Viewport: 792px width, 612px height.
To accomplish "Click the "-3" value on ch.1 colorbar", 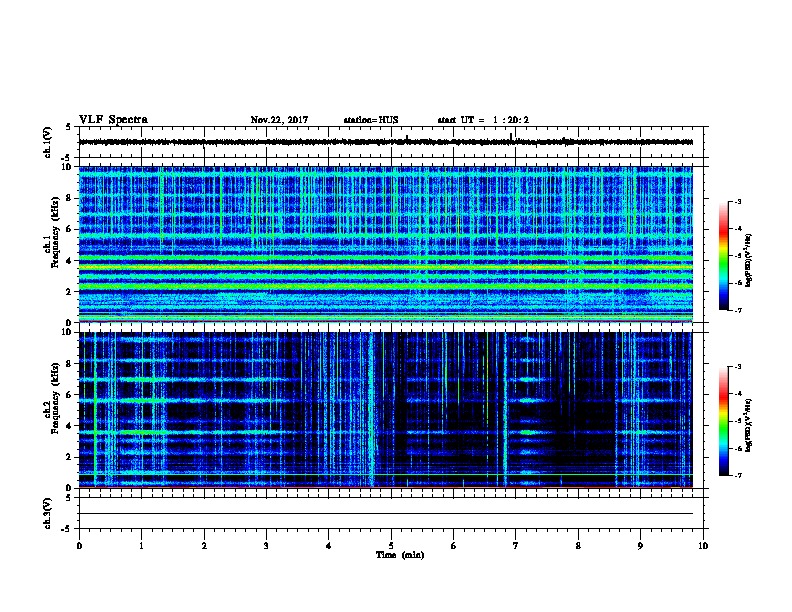I will tap(738, 201).
